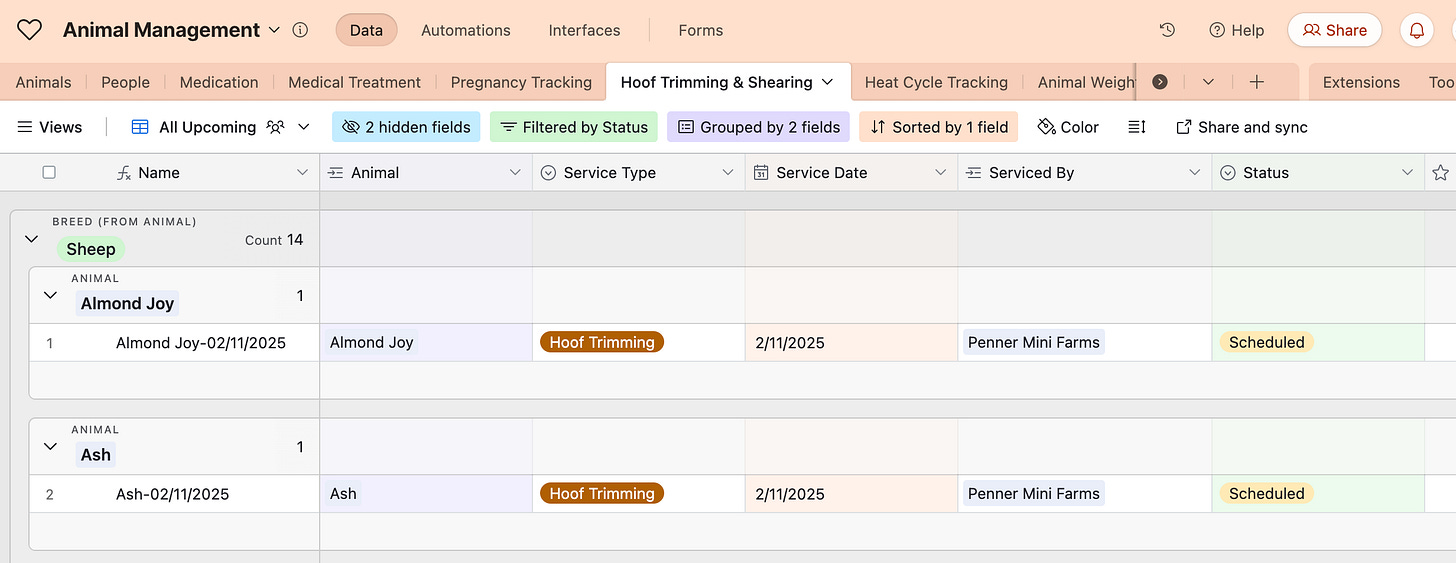Click the Share button

click(x=1334, y=30)
